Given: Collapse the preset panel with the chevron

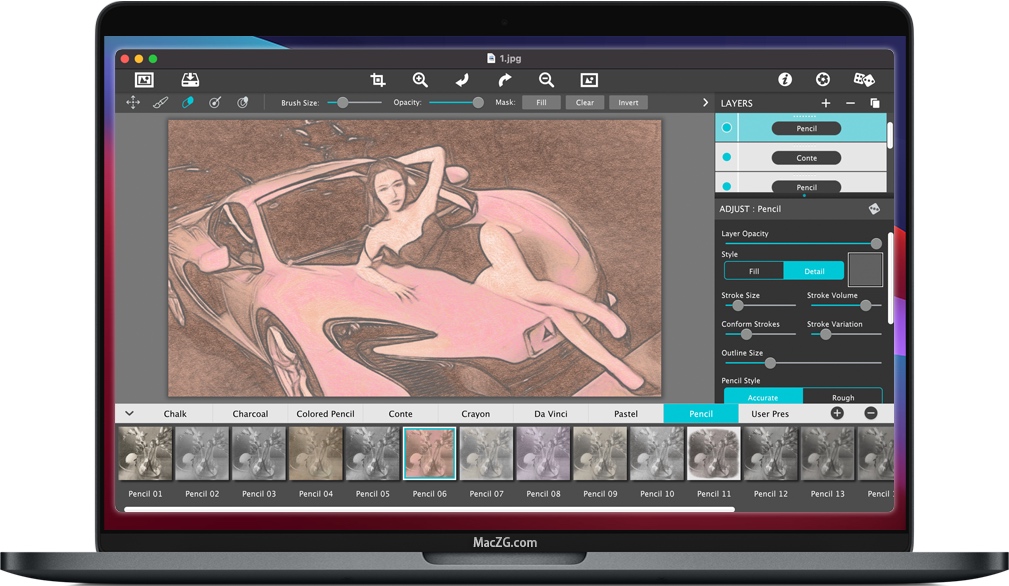Looking at the screenshot, I should [129, 413].
